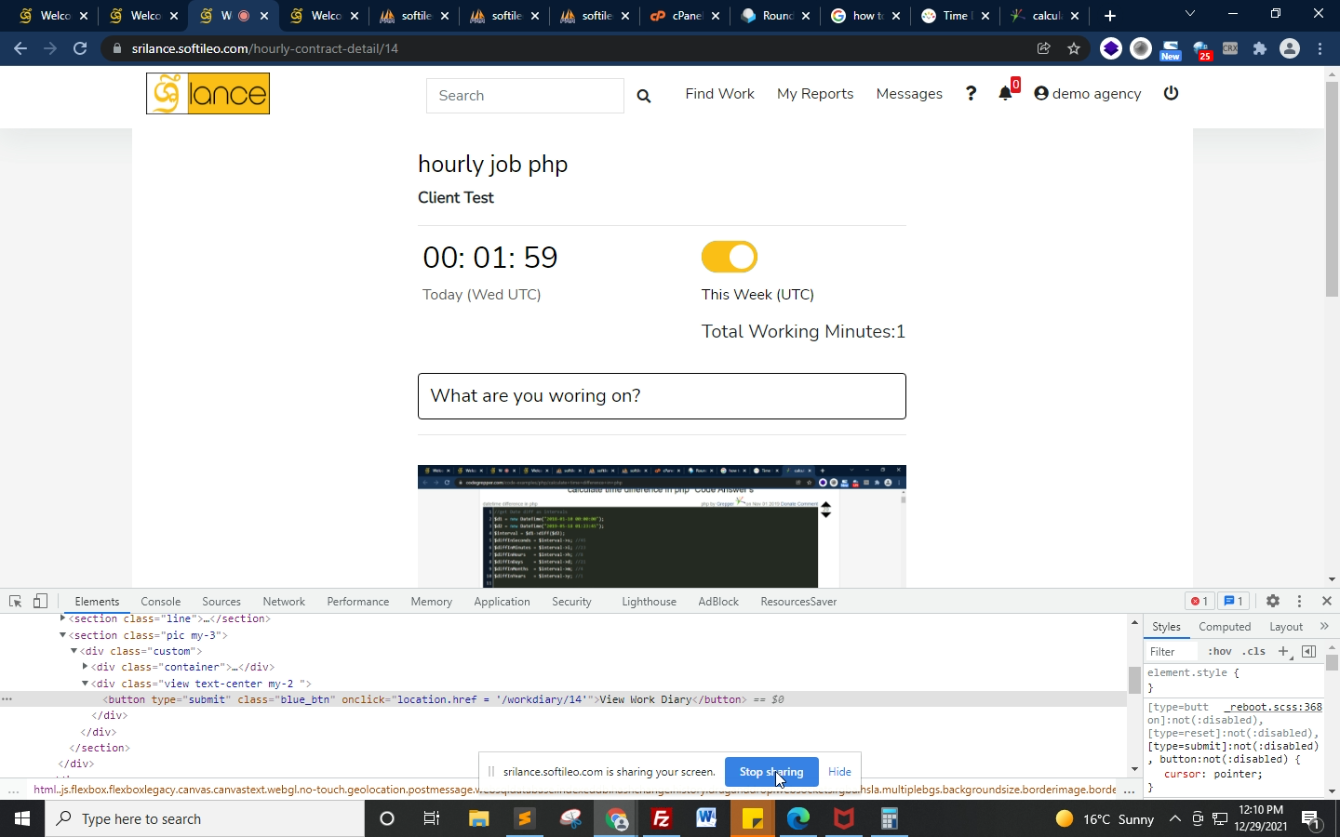This screenshot has height=837, width=1340.
Task: Collapse the div class "custom" node
Action: [x=74, y=651]
